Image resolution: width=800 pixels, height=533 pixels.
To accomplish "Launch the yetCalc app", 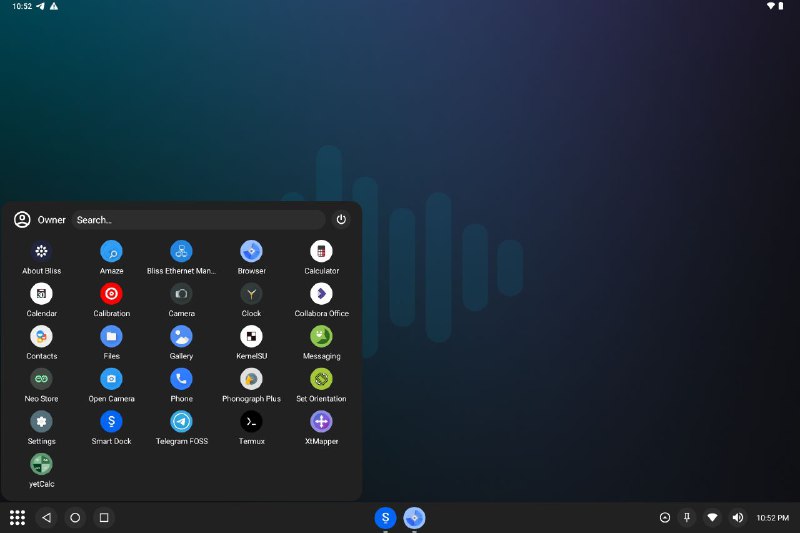I will (x=41, y=464).
